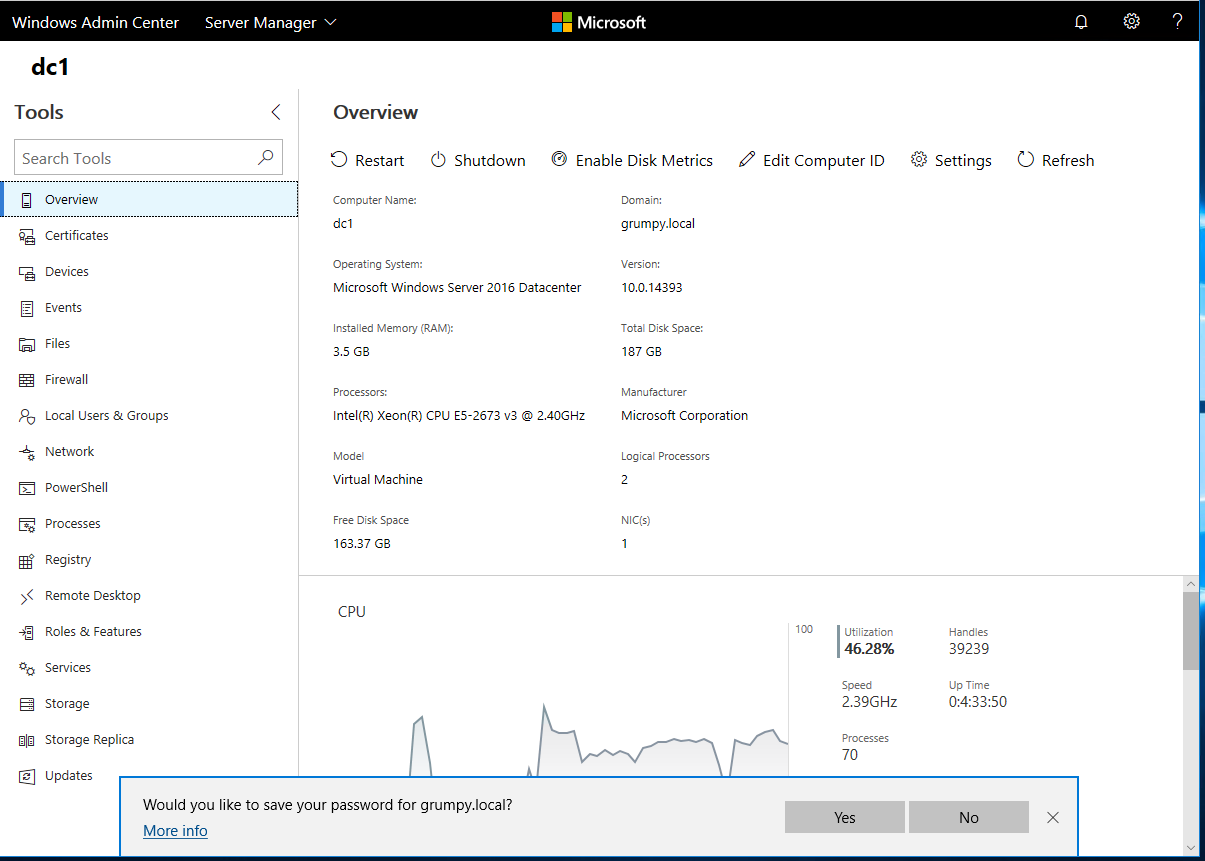Click the Firewall sidebar icon
This screenshot has width=1205, height=861.
click(x=27, y=380)
